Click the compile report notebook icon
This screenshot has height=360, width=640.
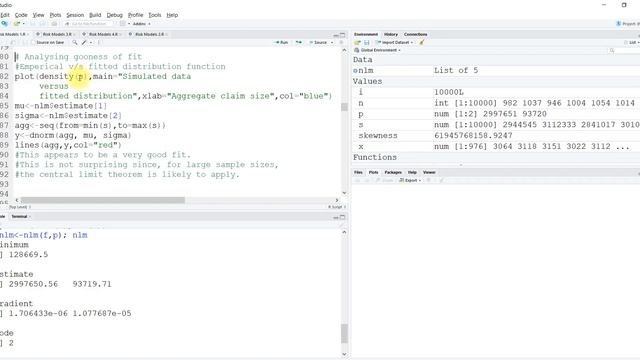[99, 42]
